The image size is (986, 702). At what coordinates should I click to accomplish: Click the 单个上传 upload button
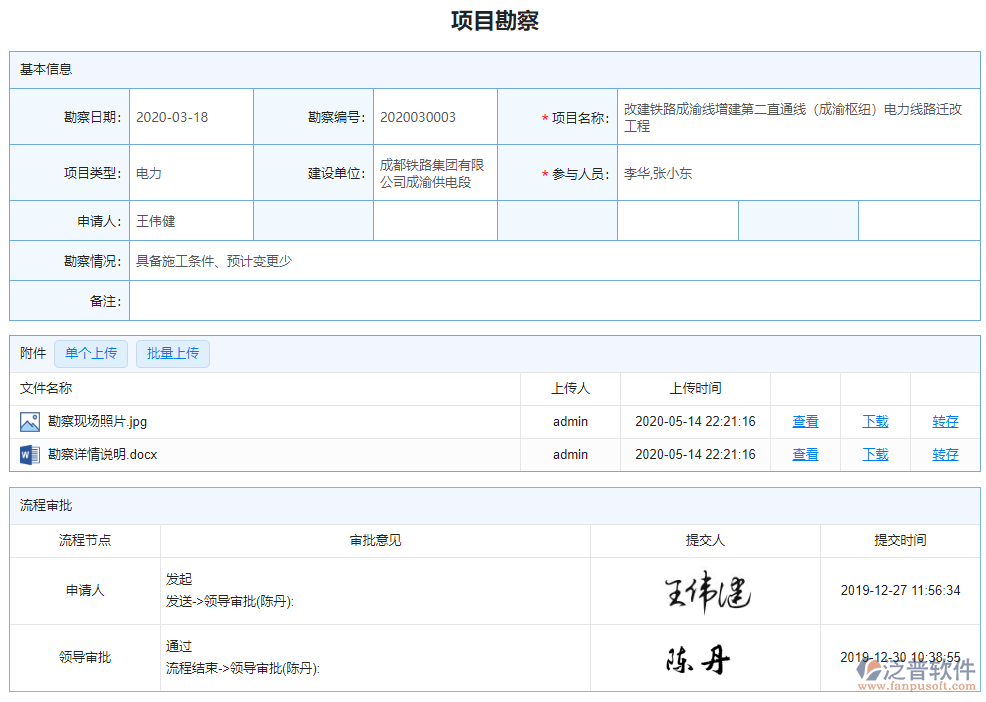(91, 353)
